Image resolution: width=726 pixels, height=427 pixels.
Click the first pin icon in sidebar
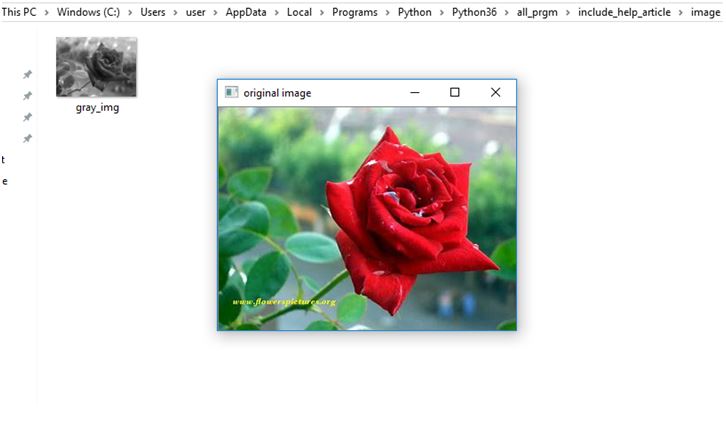coord(27,74)
